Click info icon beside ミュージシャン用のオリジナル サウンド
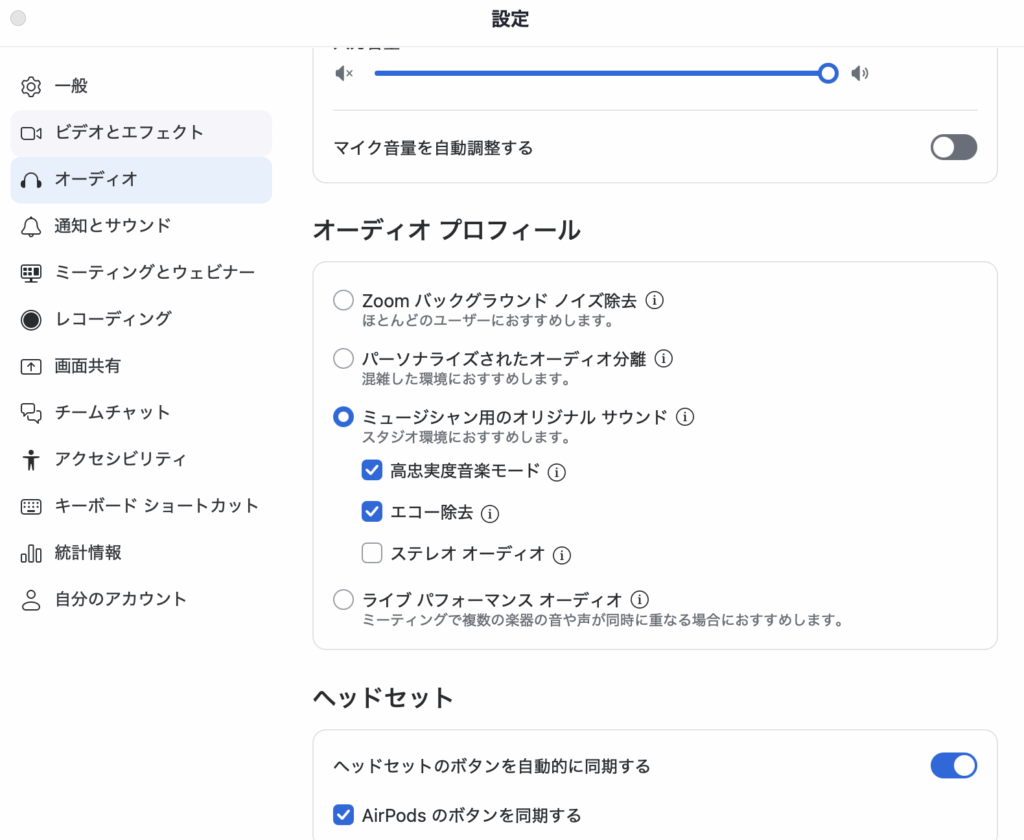 tap(685, 417)
